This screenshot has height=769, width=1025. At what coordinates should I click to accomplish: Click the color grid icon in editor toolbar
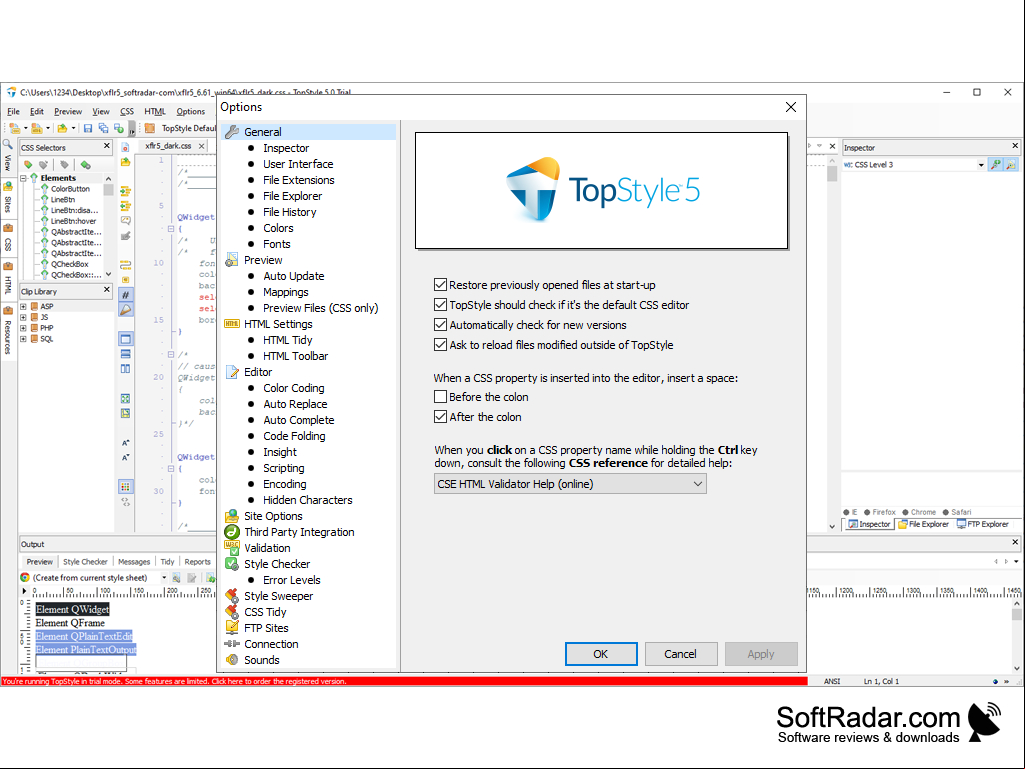click(126, 487)
